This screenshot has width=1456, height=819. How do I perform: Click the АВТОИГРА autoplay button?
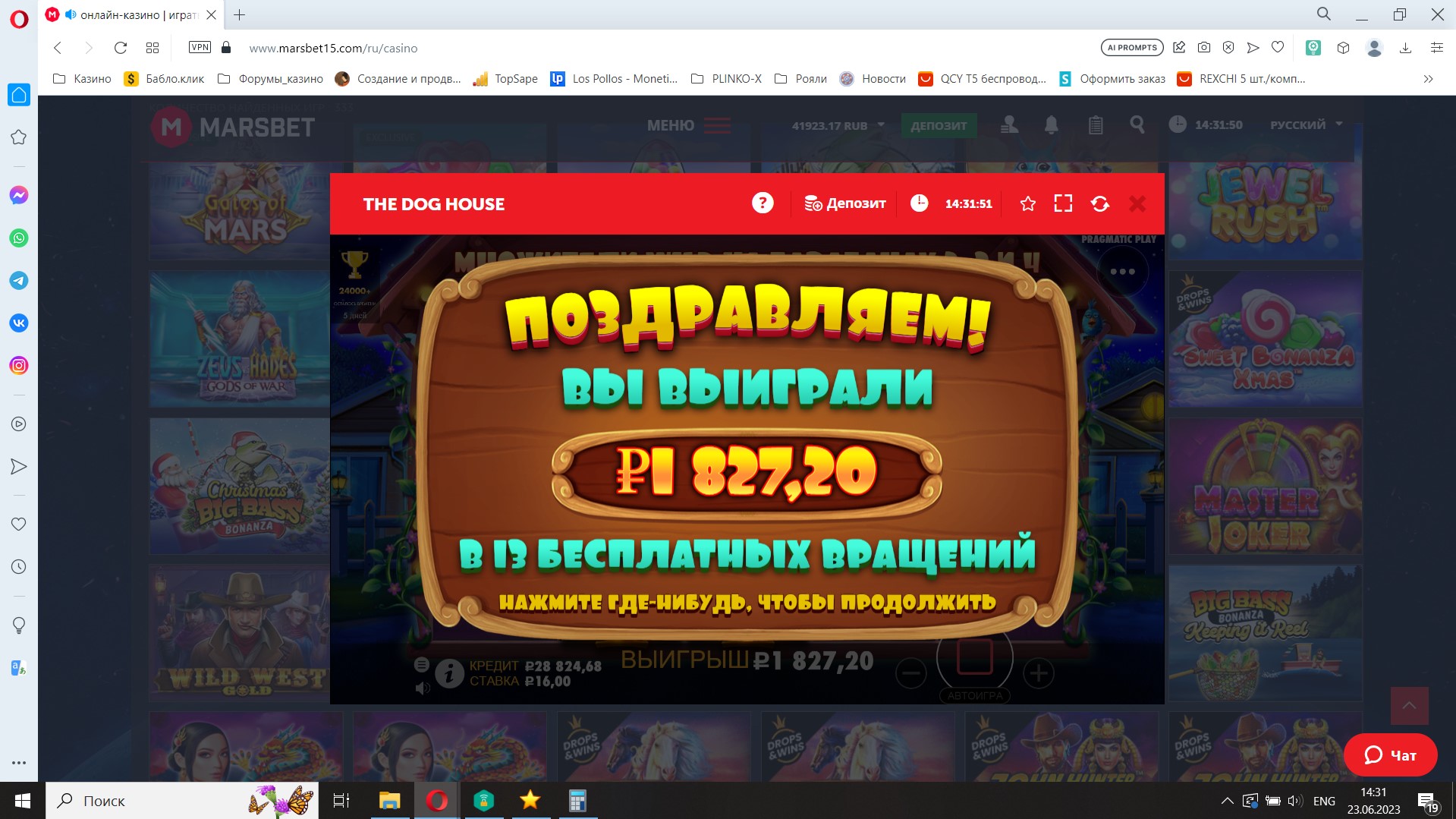pyautogui.click(x=975, y=695)
